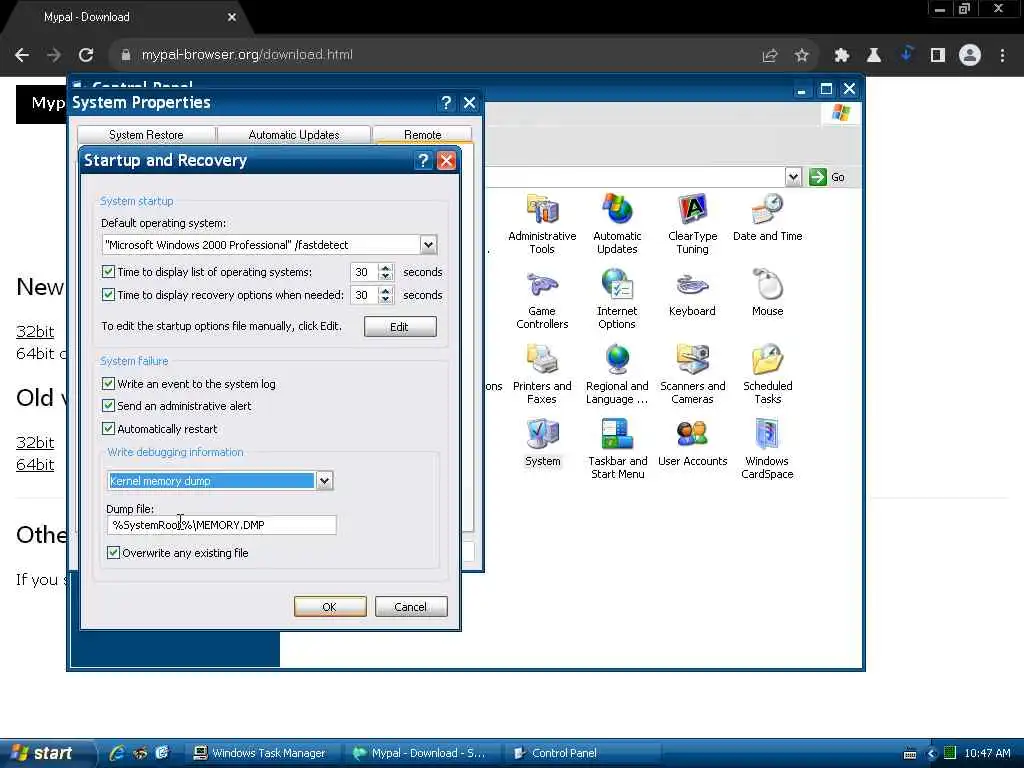Image resolution: width=1024 pixels, height=768 pixels.
Task: Open Internet Options icon
Action: tap(617, 298)
